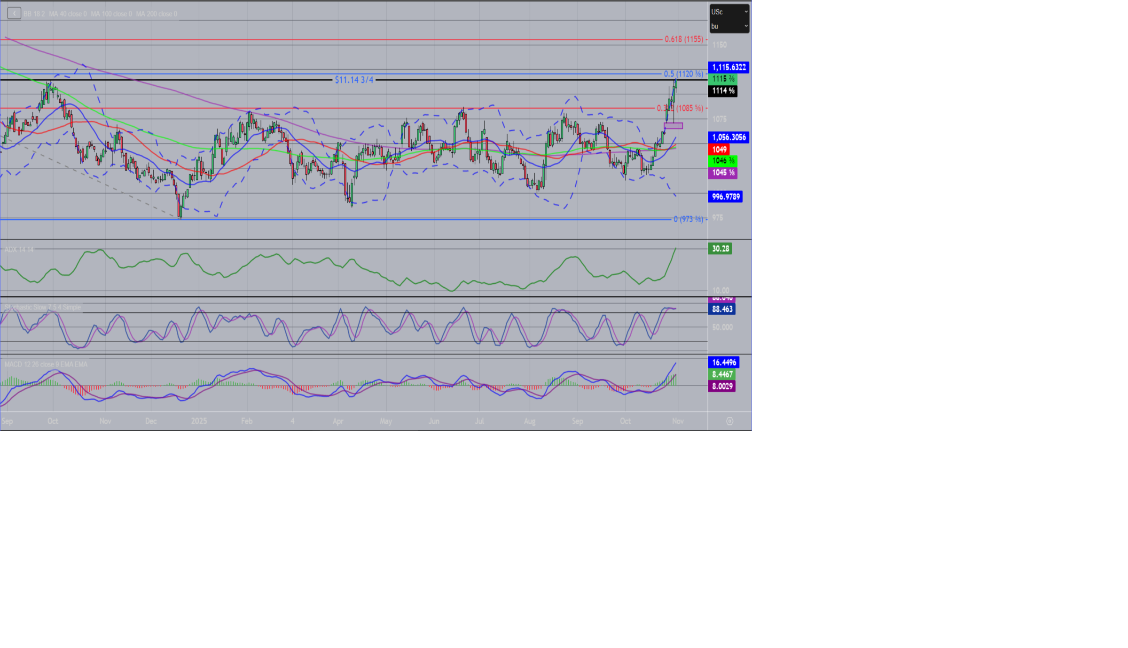Viewport: 1128px width, 648px height.
Task: Select the purple rectangle drawing on the chart
Action: tap(673, 125)
